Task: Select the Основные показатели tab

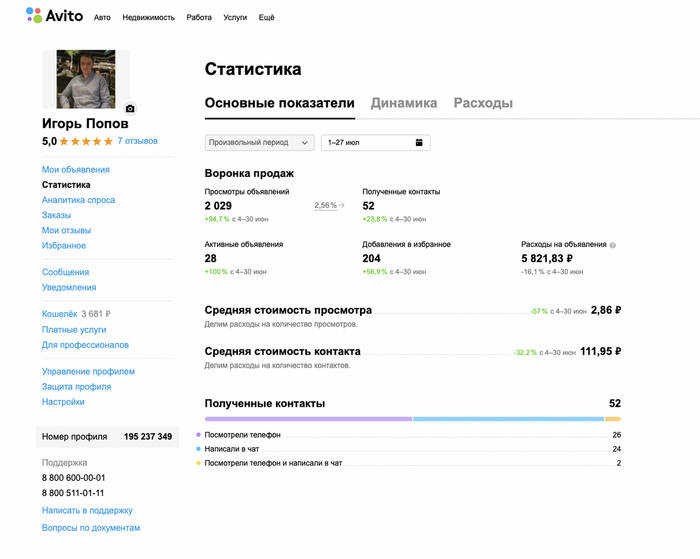Action: pyautogui.click(x=279, y=103)
